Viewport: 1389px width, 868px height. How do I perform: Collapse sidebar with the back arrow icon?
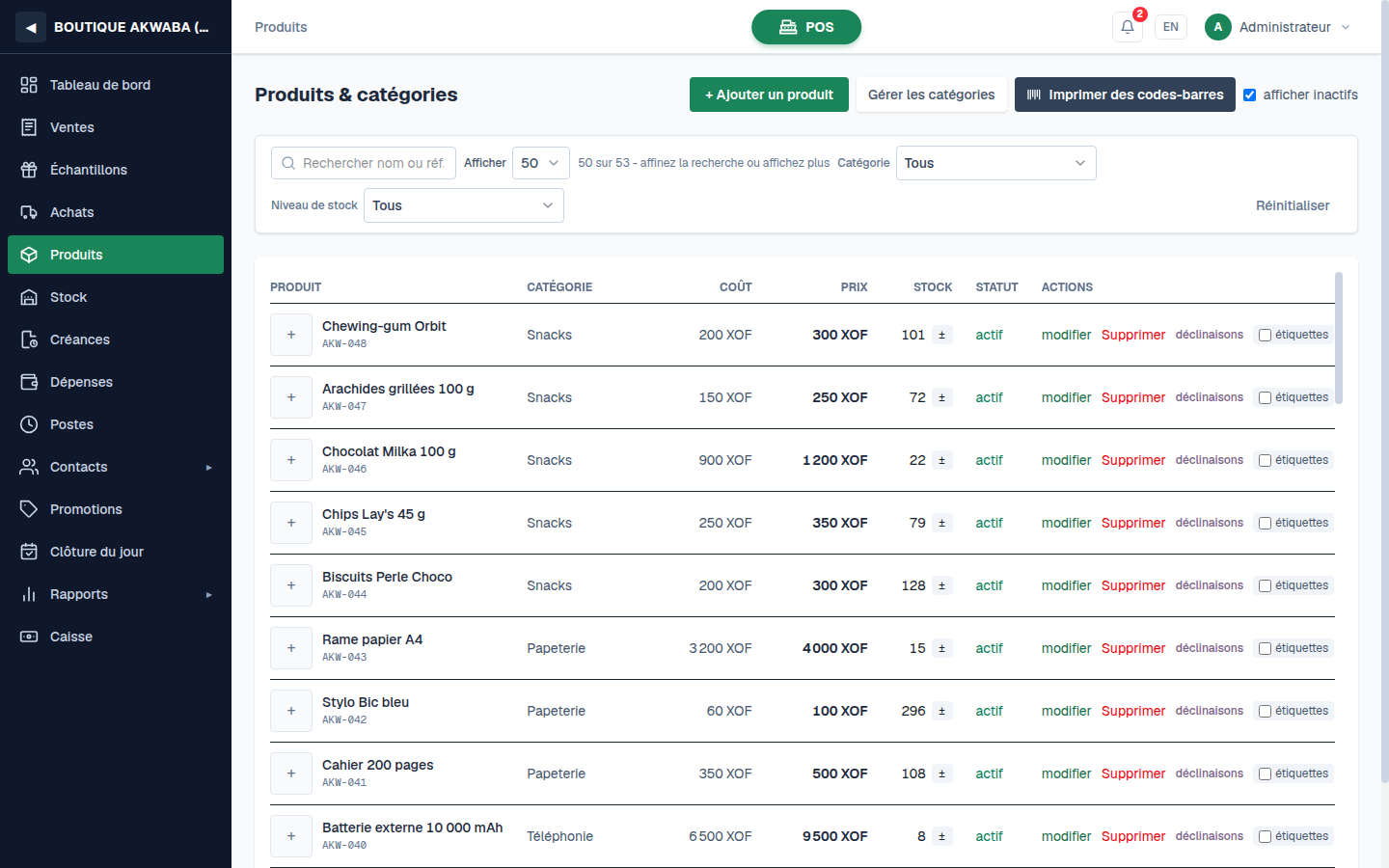pyautogui.click(x=31, y=27)
